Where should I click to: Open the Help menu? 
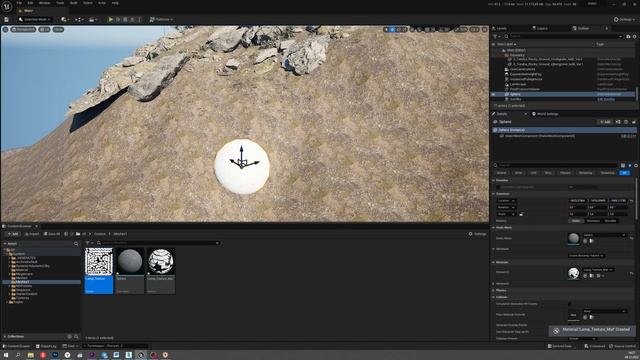point(115,3)
